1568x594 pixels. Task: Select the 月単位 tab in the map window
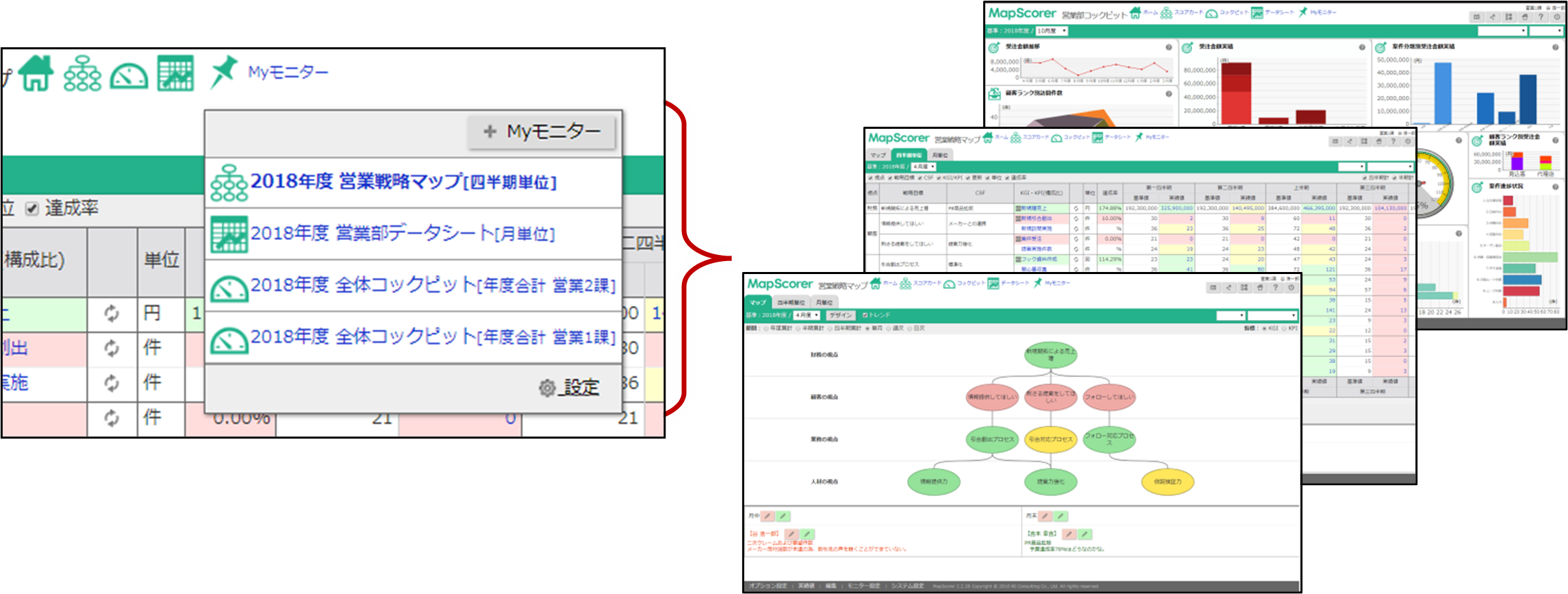[824, 302]
